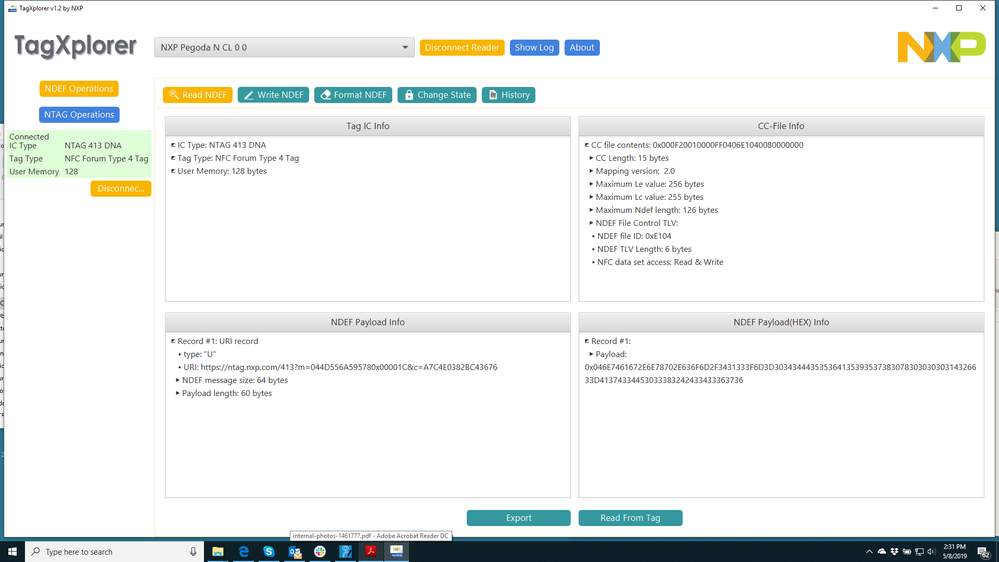
Task: Click the Read NDEF button with magnifier icon
Action: (198, 95)
